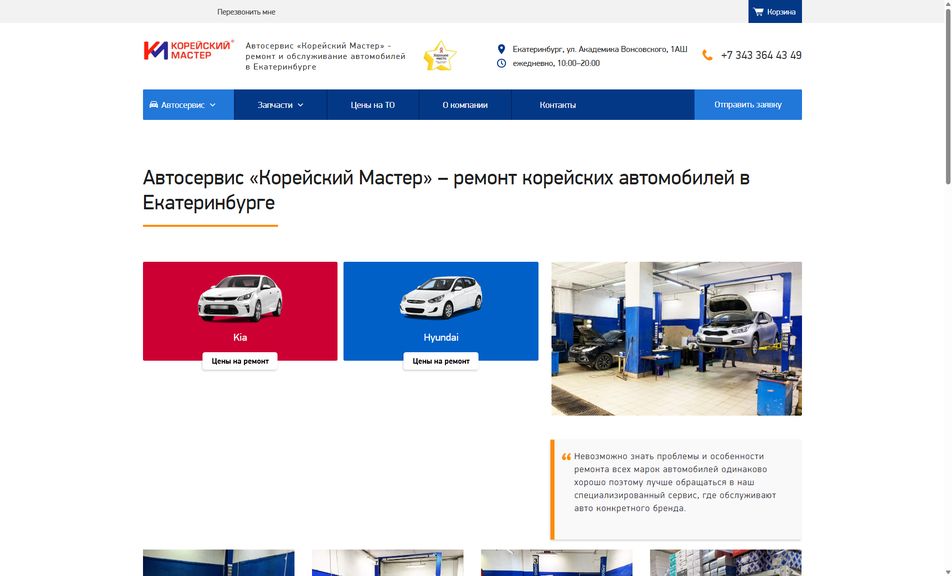Click the main page heading text
Viewport: 952px width, 576px height.
click(x=446, y=190)
